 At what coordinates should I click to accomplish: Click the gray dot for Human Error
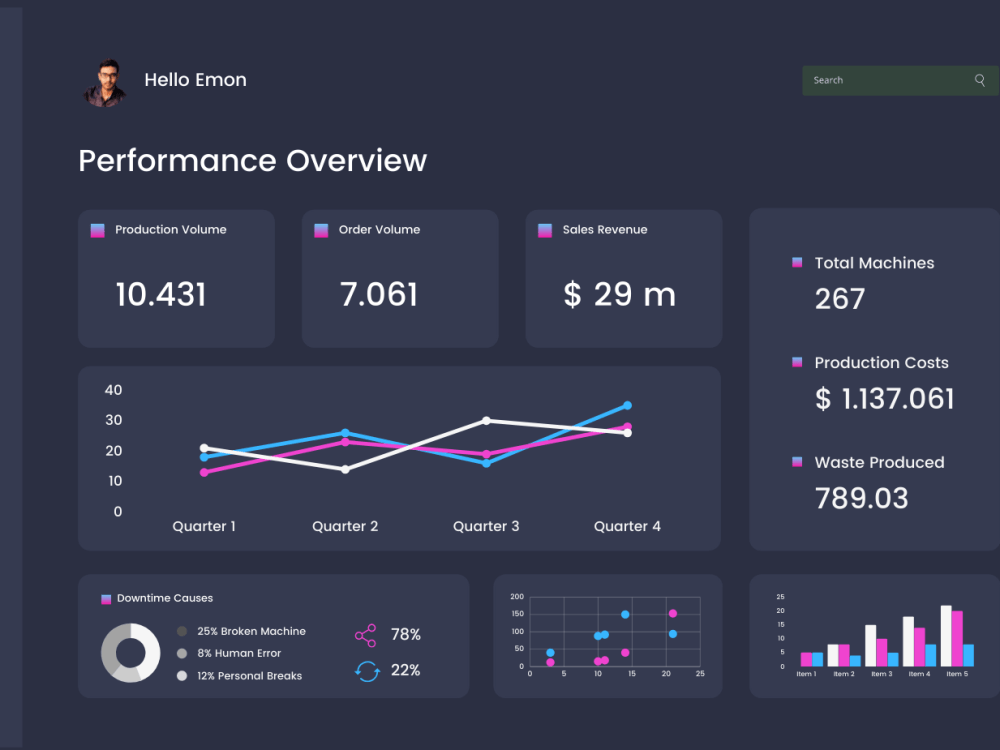(x=182, y=653)
